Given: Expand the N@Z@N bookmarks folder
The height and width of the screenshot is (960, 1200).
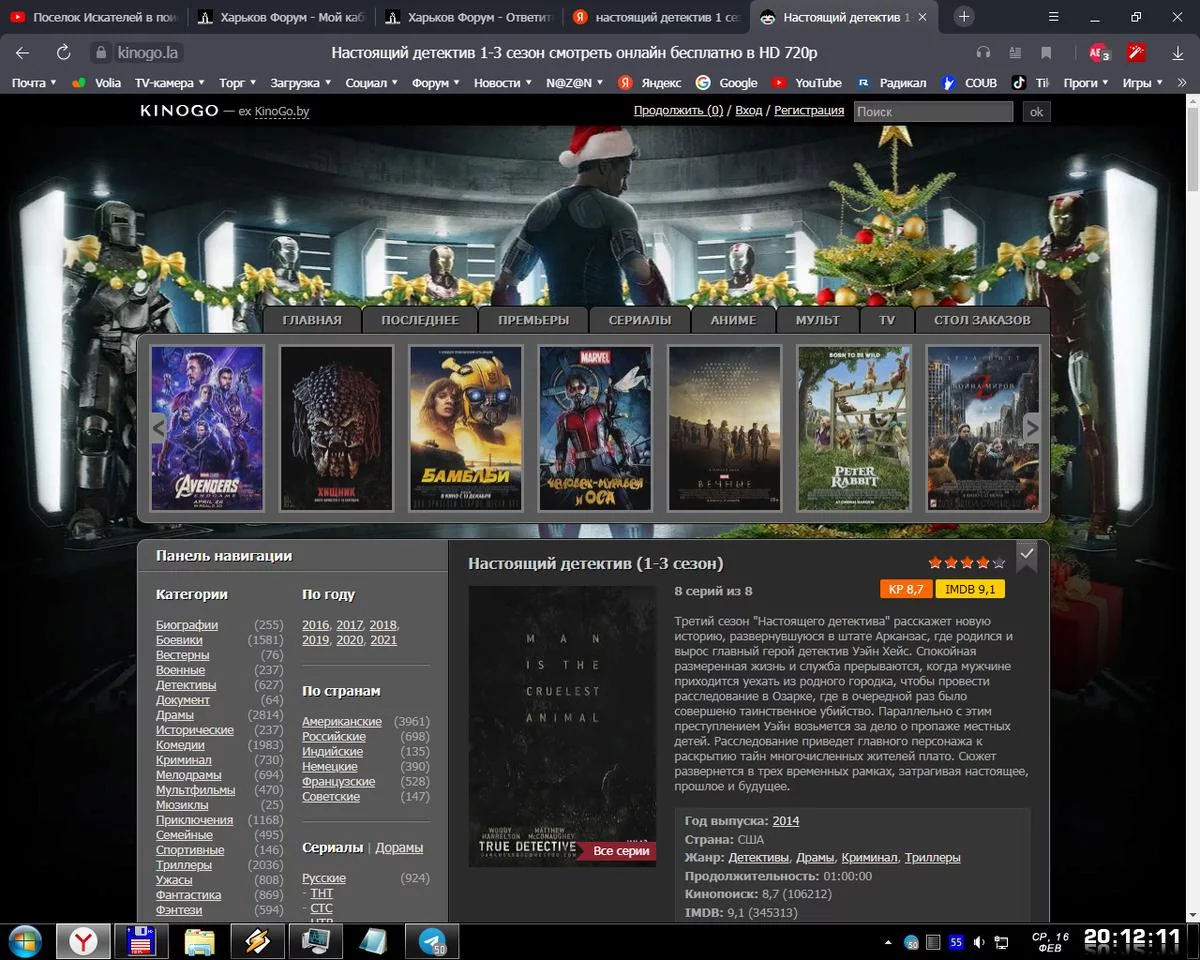Looking at the screenshot, I should pos(573,83).
